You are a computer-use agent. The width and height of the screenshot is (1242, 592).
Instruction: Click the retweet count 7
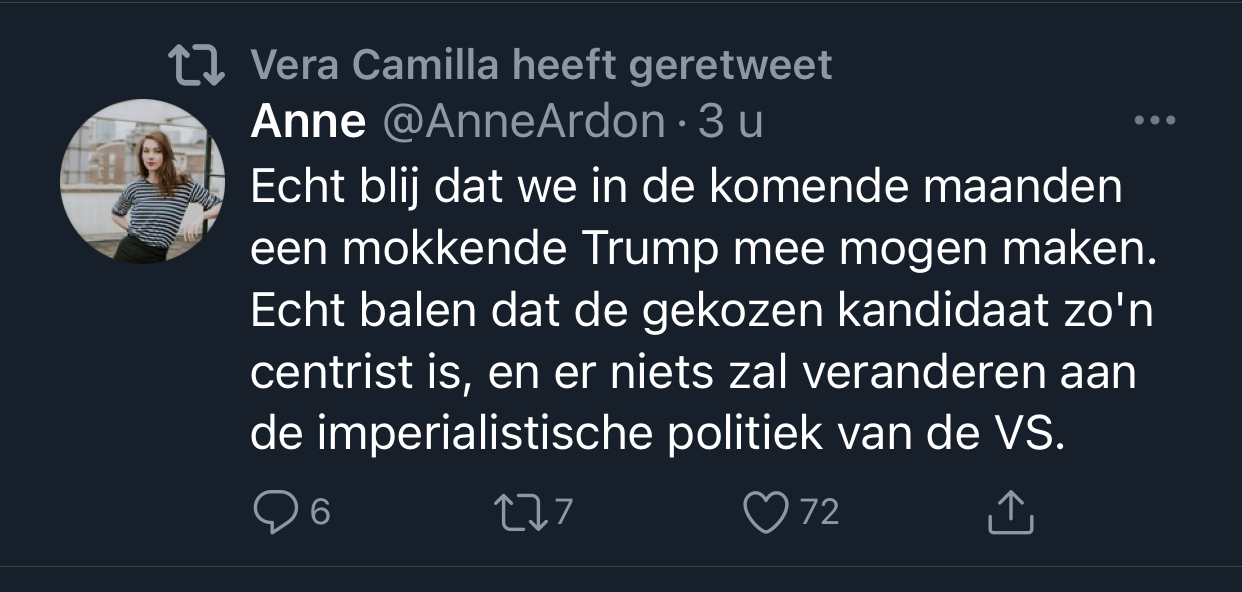564,513
